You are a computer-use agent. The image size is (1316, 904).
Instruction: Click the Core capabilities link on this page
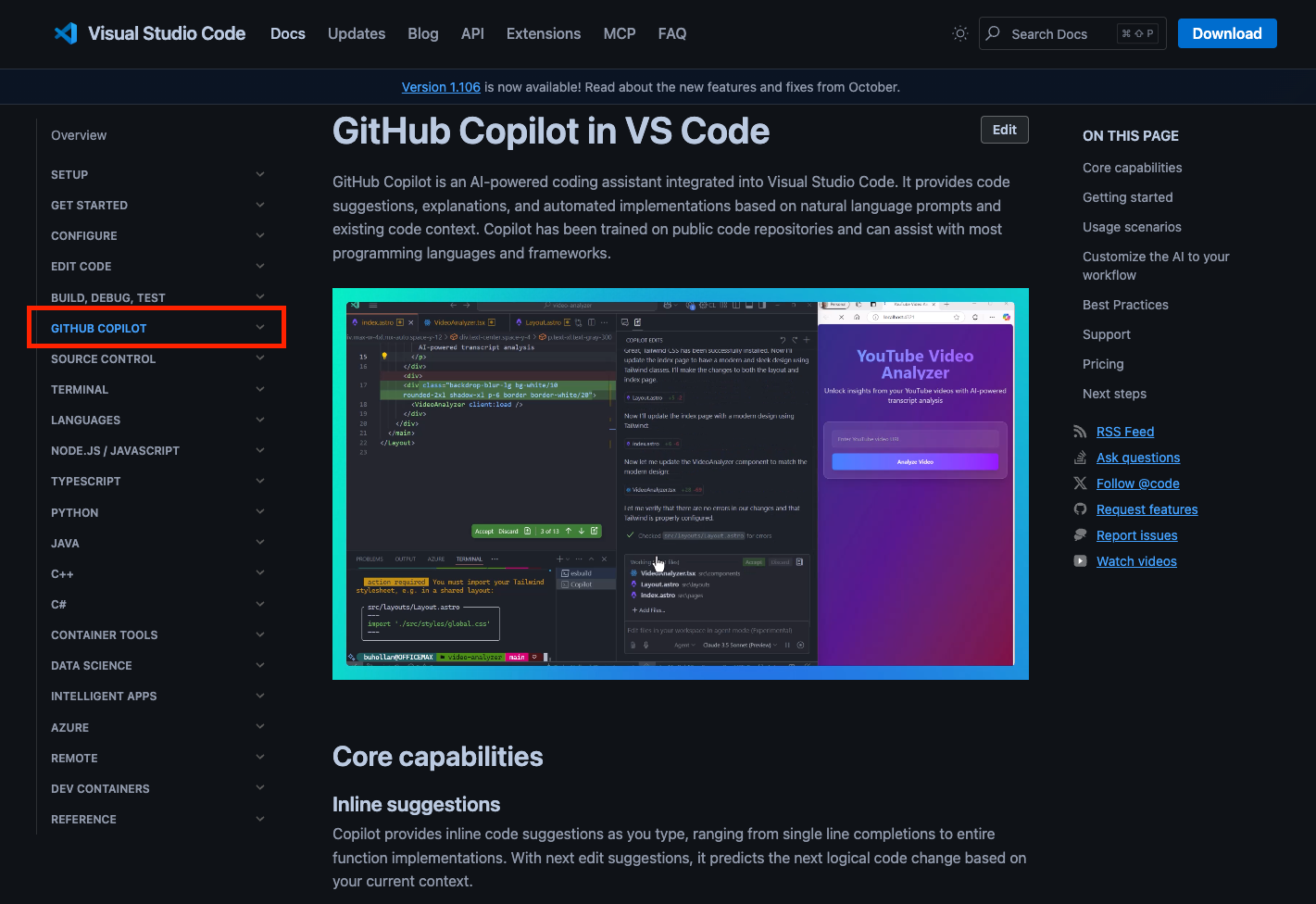click(x=1132, y=168)
